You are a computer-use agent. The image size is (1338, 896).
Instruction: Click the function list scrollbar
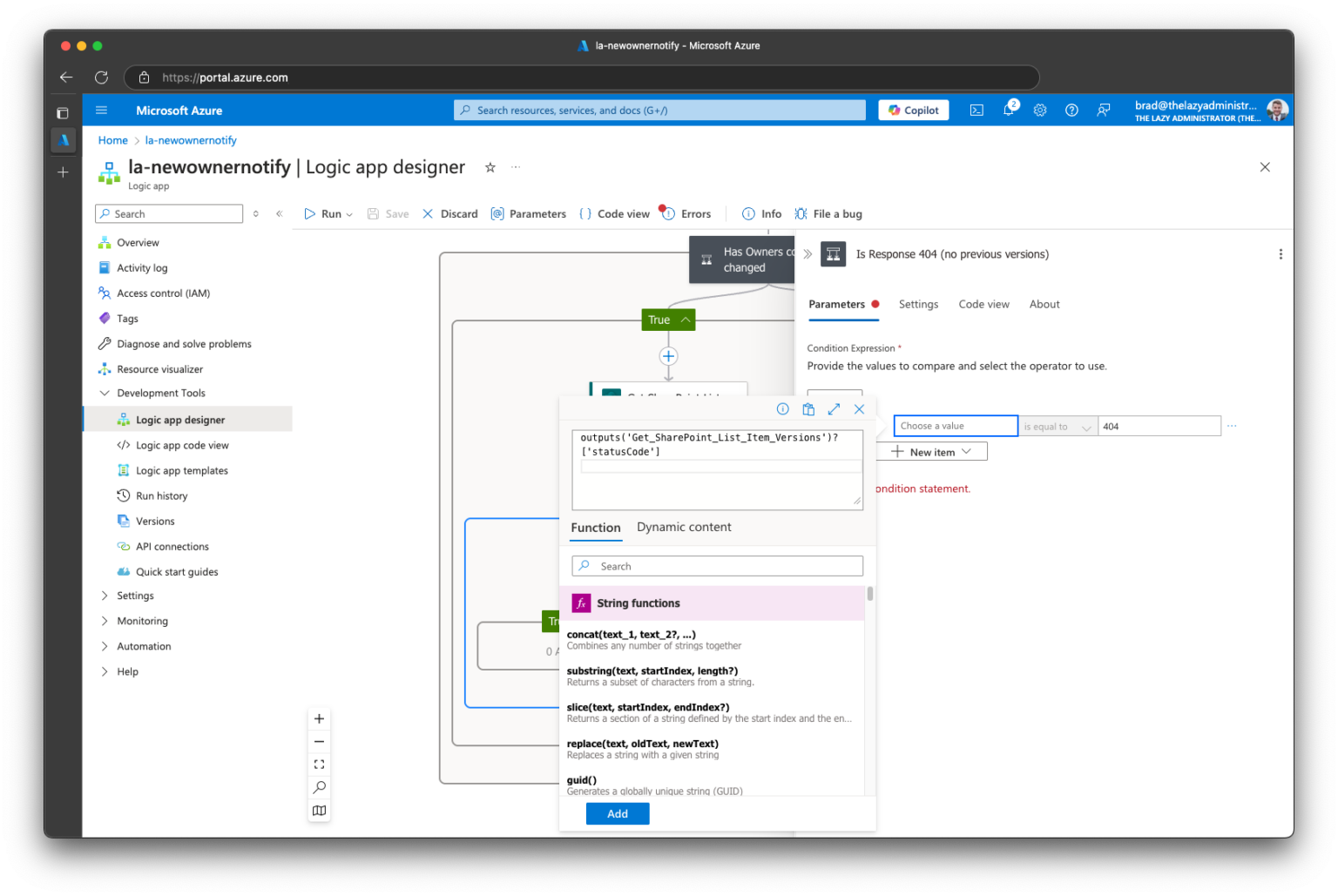click(x=869, y=594)
